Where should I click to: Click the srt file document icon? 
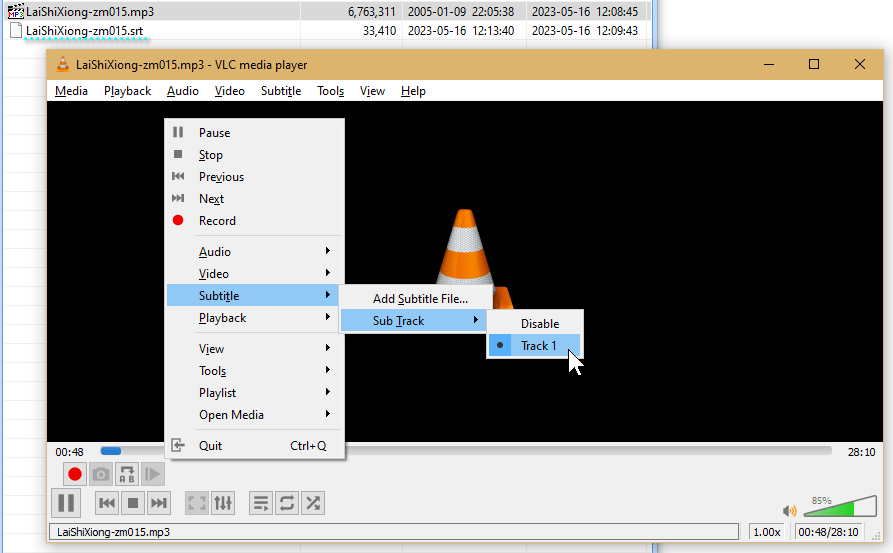click(16, 30)
